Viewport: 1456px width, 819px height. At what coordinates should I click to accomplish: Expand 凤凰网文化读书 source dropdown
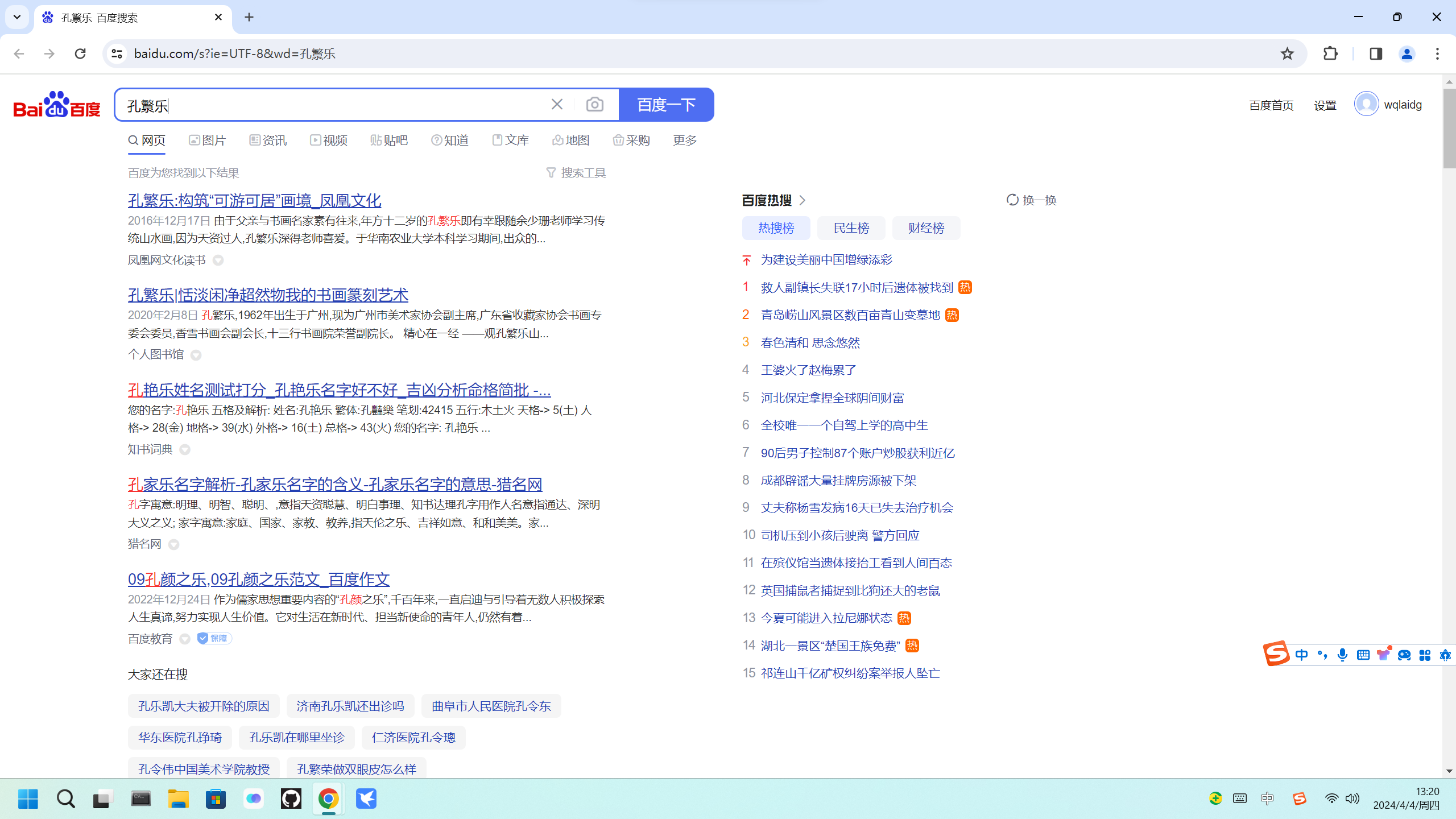tap(218, 260)
